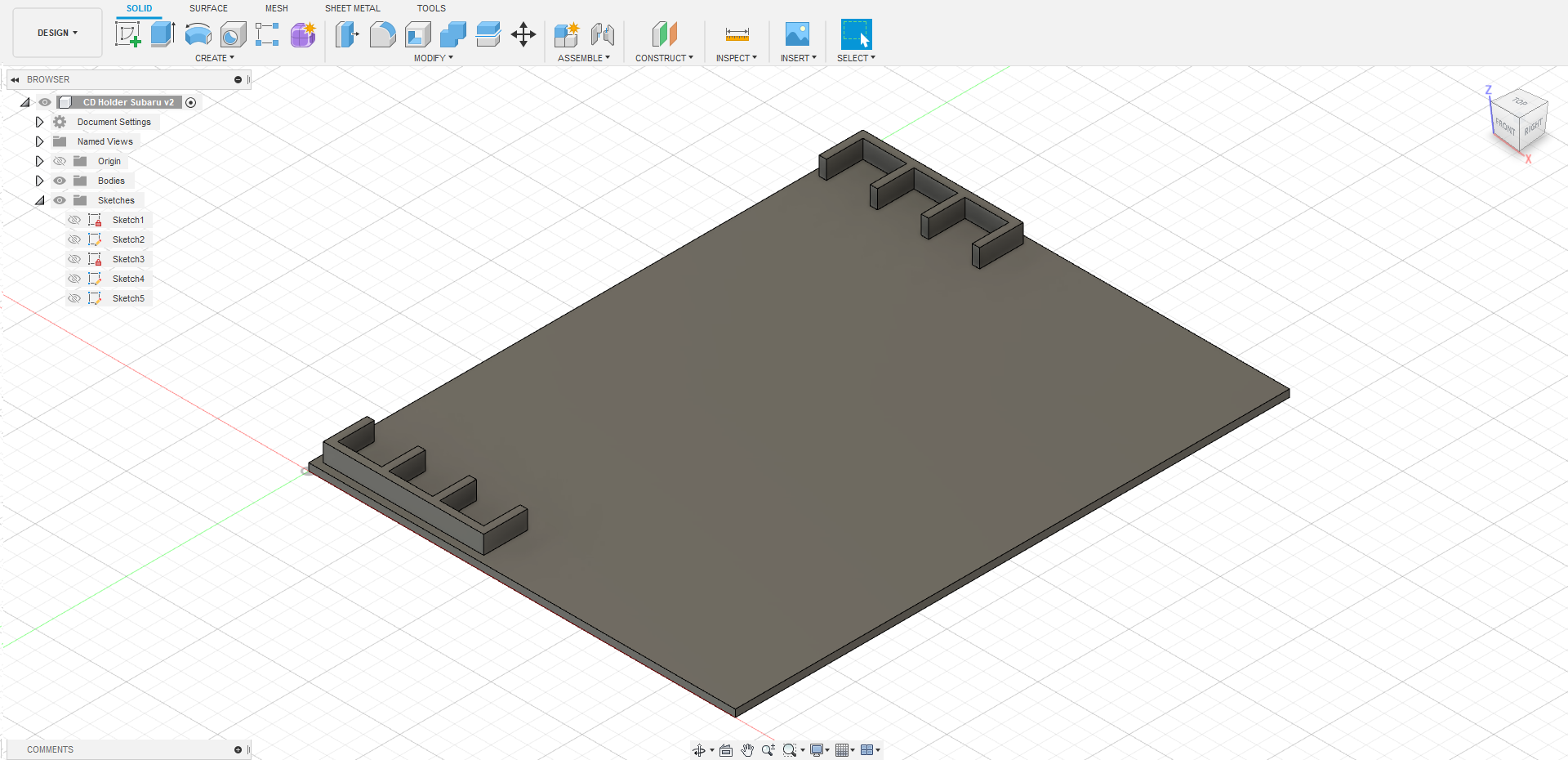Show Sketch3 using its eye icon
1568x760 pixels.
(x=74, y=259)
